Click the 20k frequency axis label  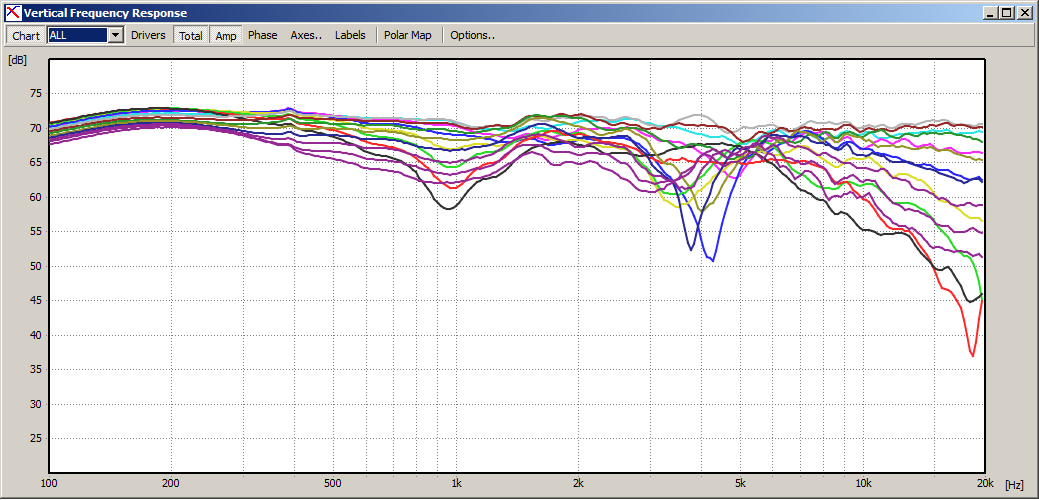(985, 482)
